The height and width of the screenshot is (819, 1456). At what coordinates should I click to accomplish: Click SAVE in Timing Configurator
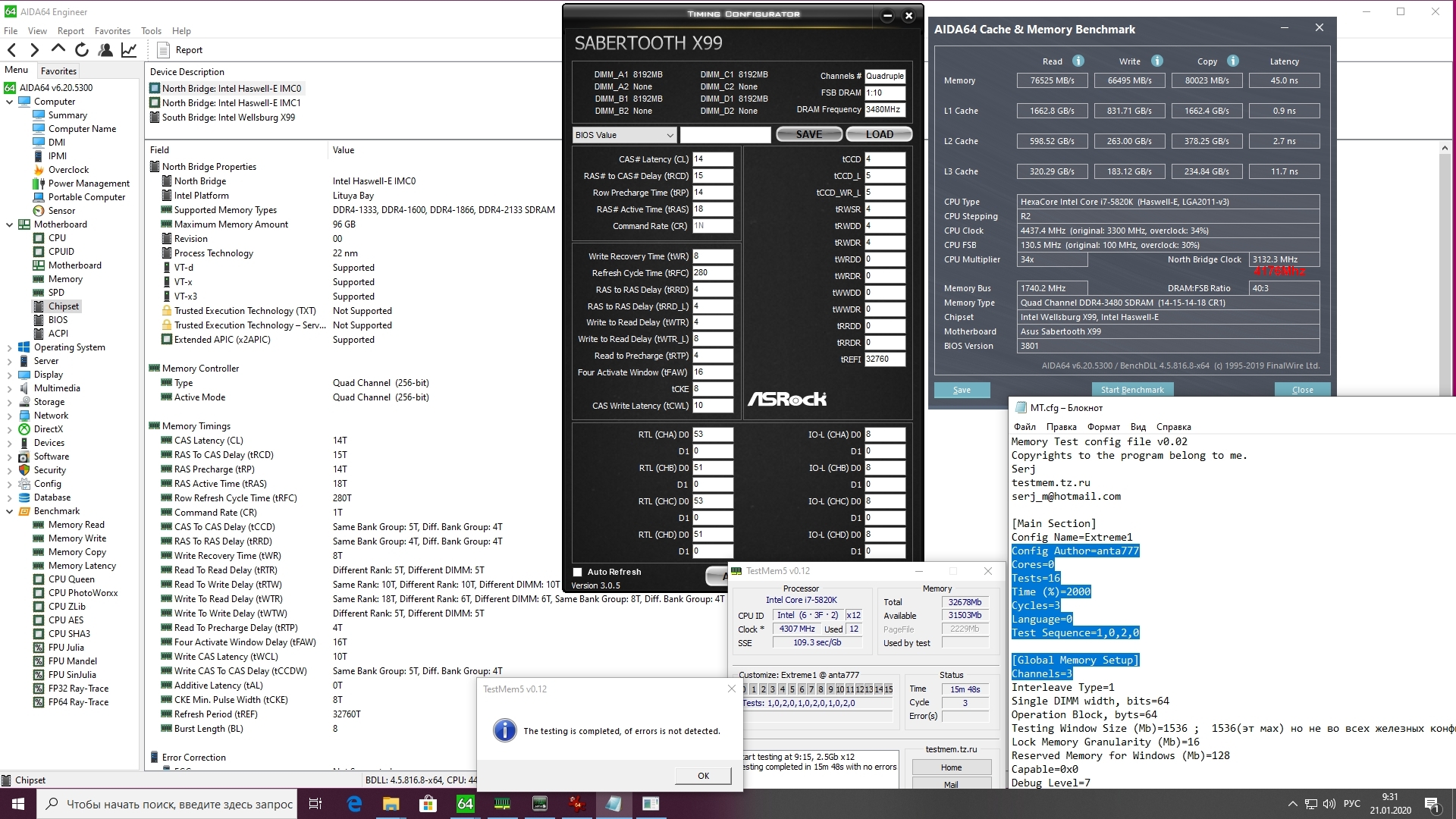point(808,134)
